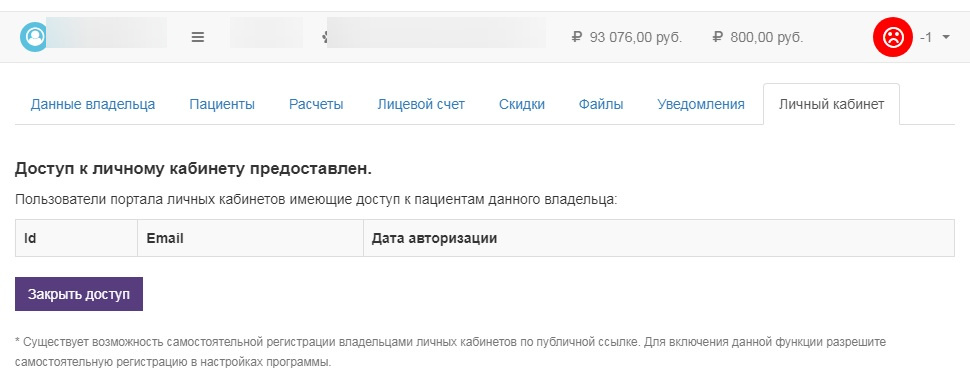Open the Данные владельца tab
The width and height of the screenshot is (970, 383).
pos(93,104)
